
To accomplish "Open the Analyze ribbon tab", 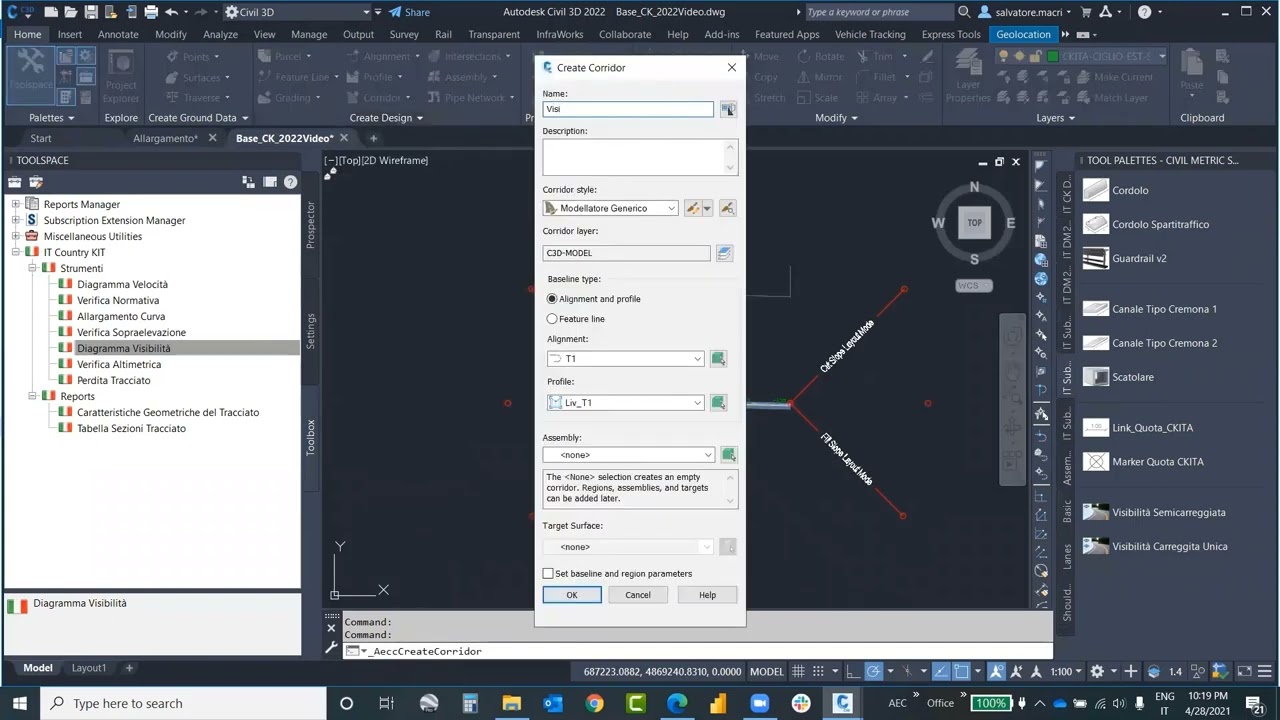I will click(220, 34).
